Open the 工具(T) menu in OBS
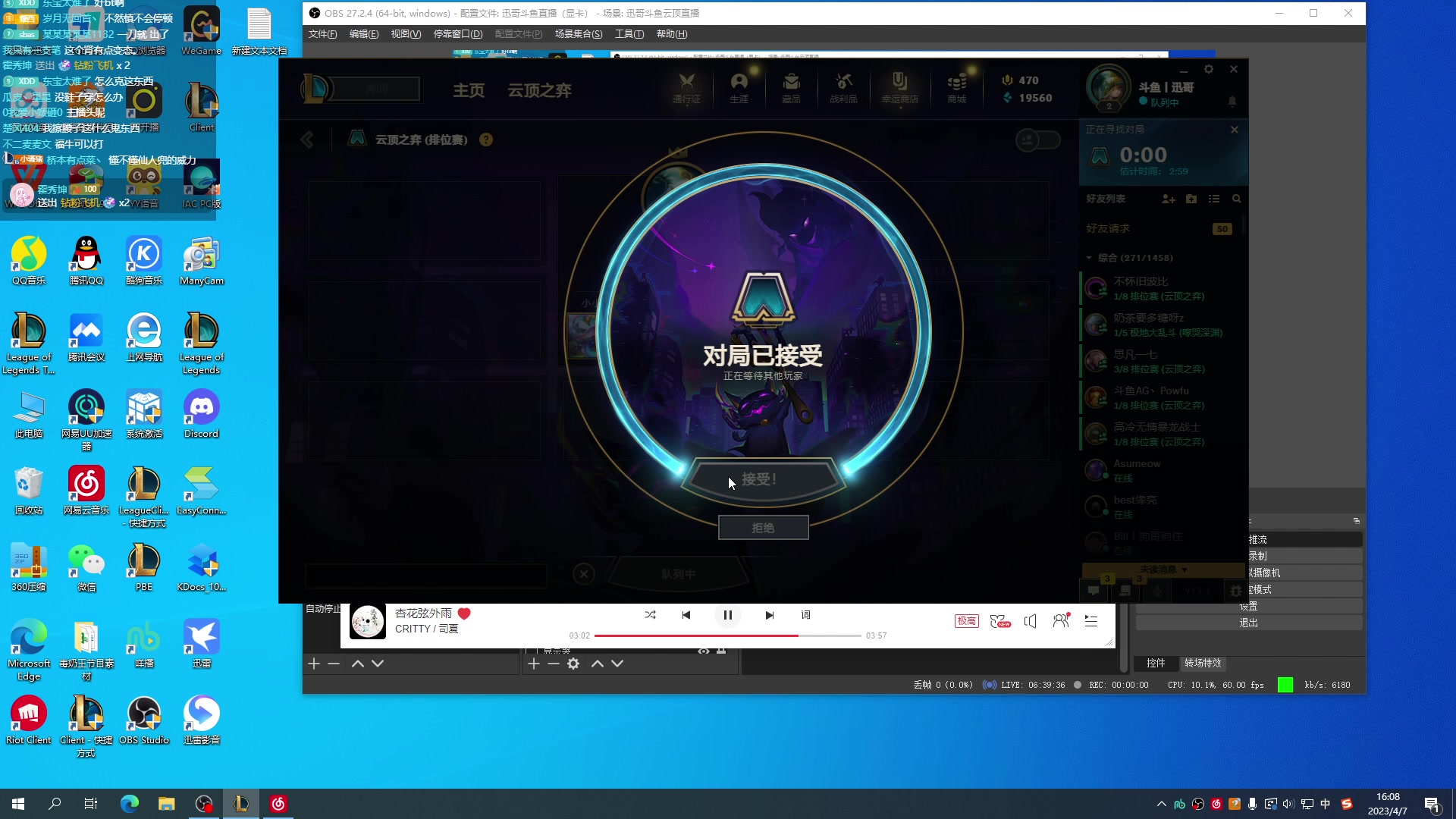Image resolution: width=1456 pixels, height=819 pixels. click(629, 34)
